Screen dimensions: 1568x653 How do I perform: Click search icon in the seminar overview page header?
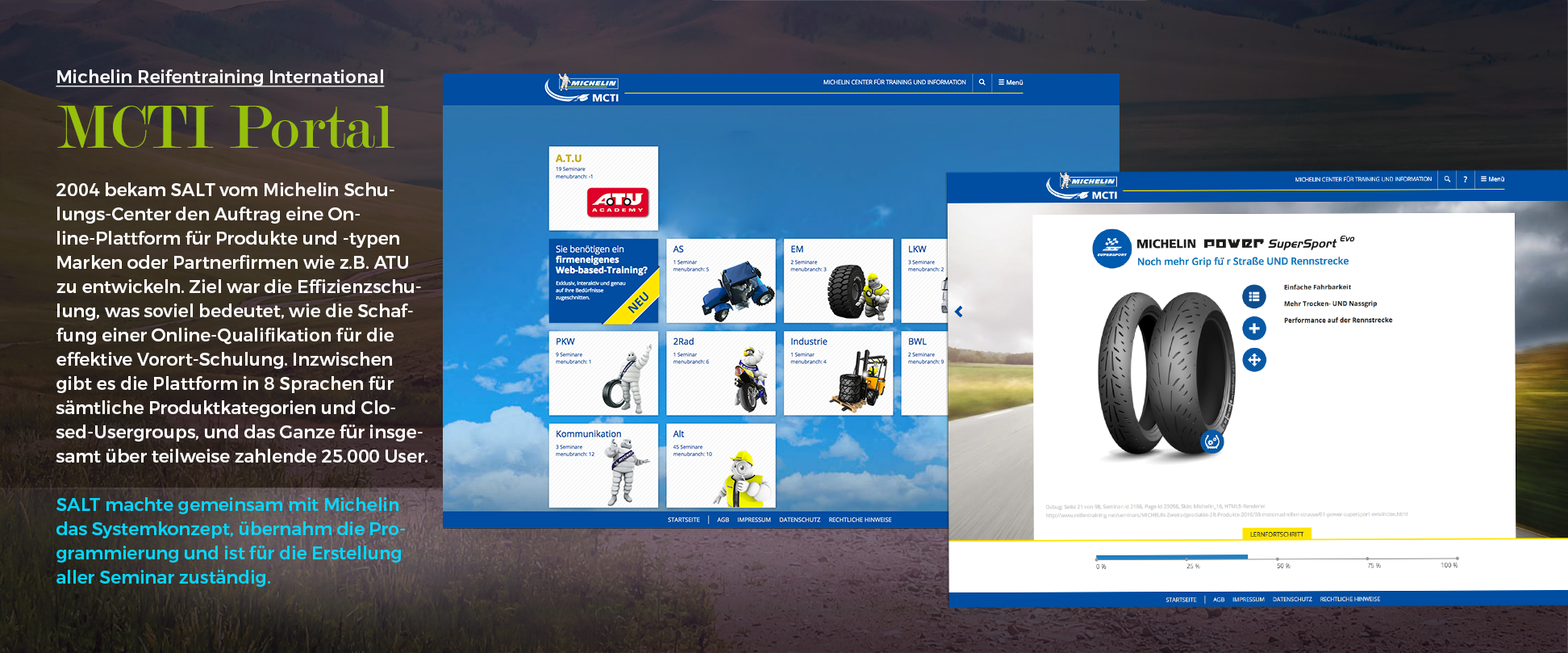click(982, 82)
